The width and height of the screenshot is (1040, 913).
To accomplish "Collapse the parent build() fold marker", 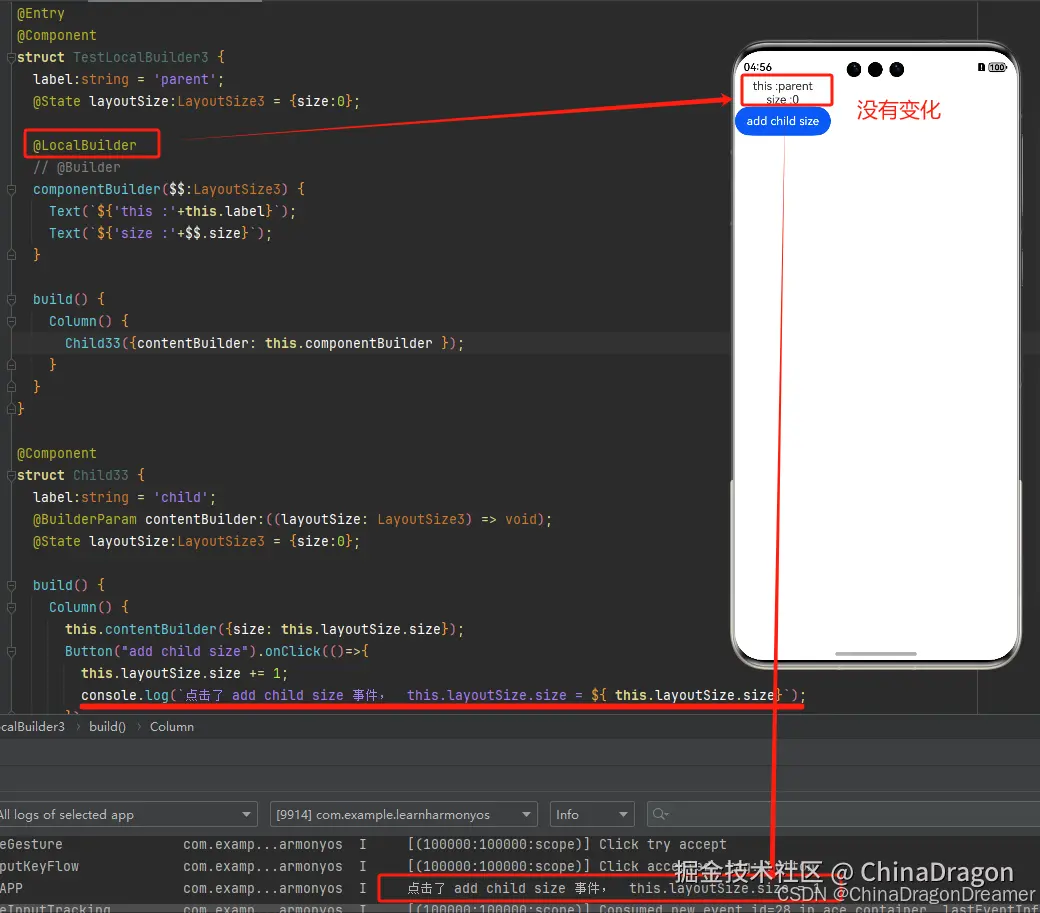I will coord(11,300).
